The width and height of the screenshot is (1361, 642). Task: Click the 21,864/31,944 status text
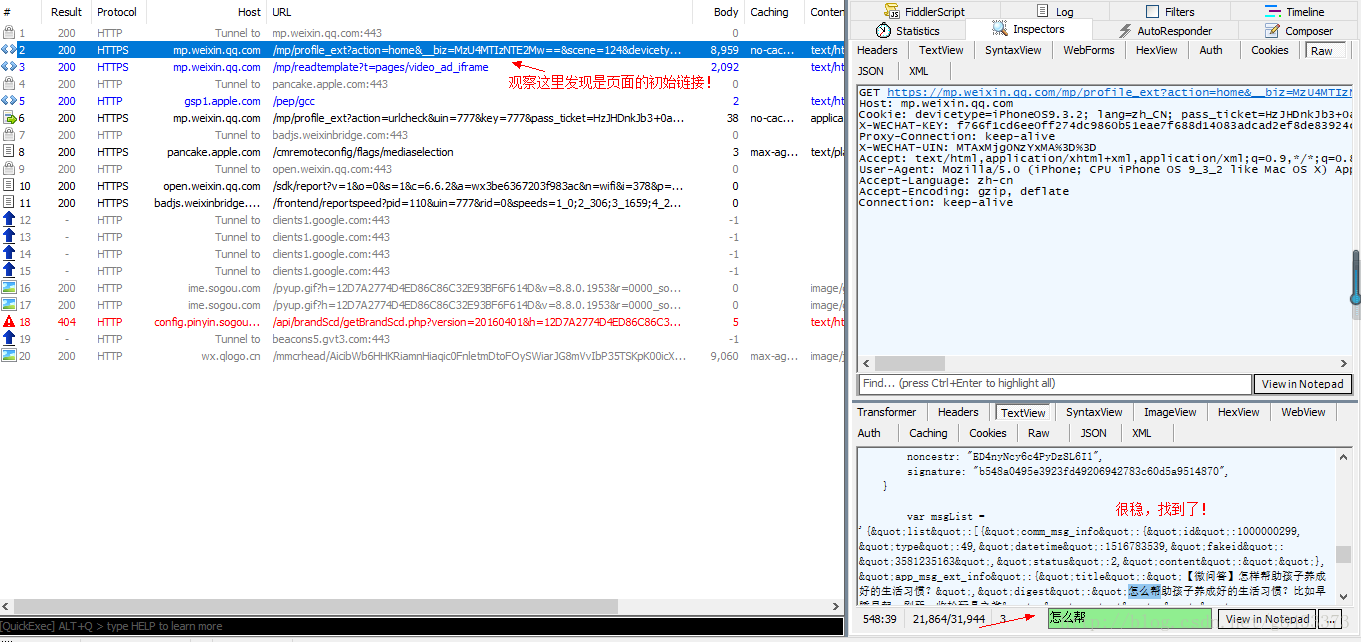point(949,619)
